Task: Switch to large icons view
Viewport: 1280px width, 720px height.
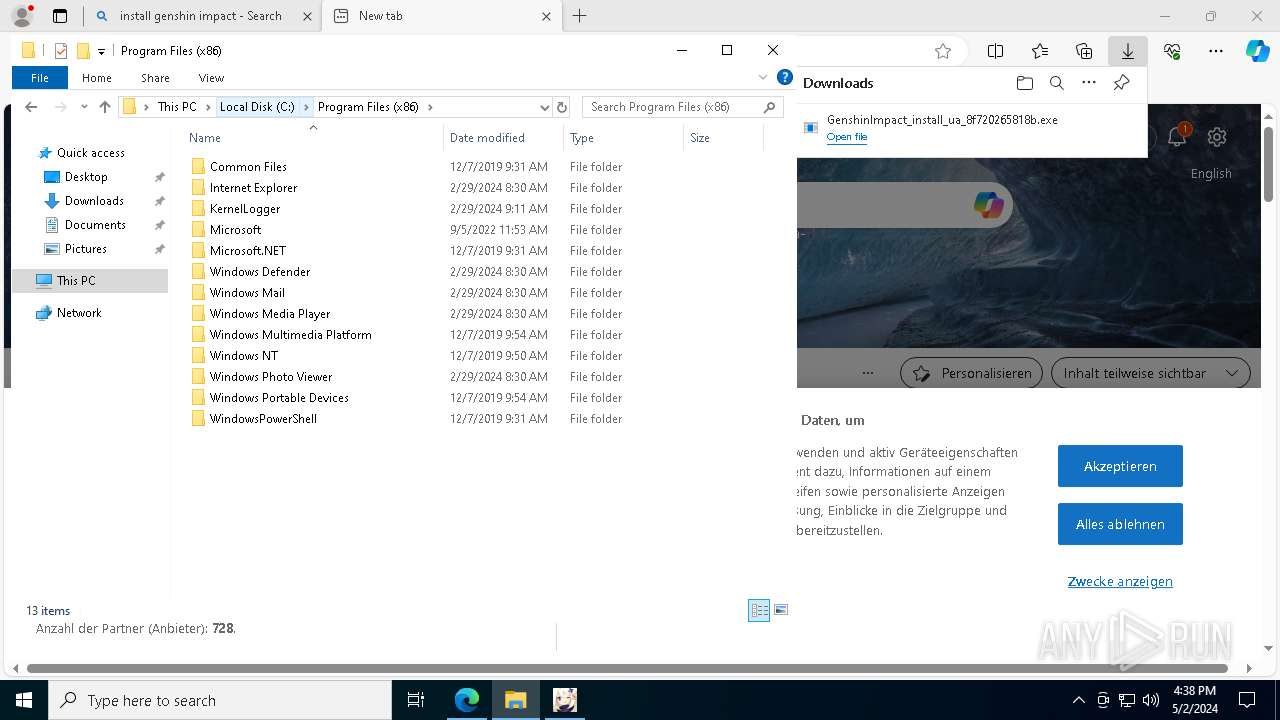Action: point(781,610)
